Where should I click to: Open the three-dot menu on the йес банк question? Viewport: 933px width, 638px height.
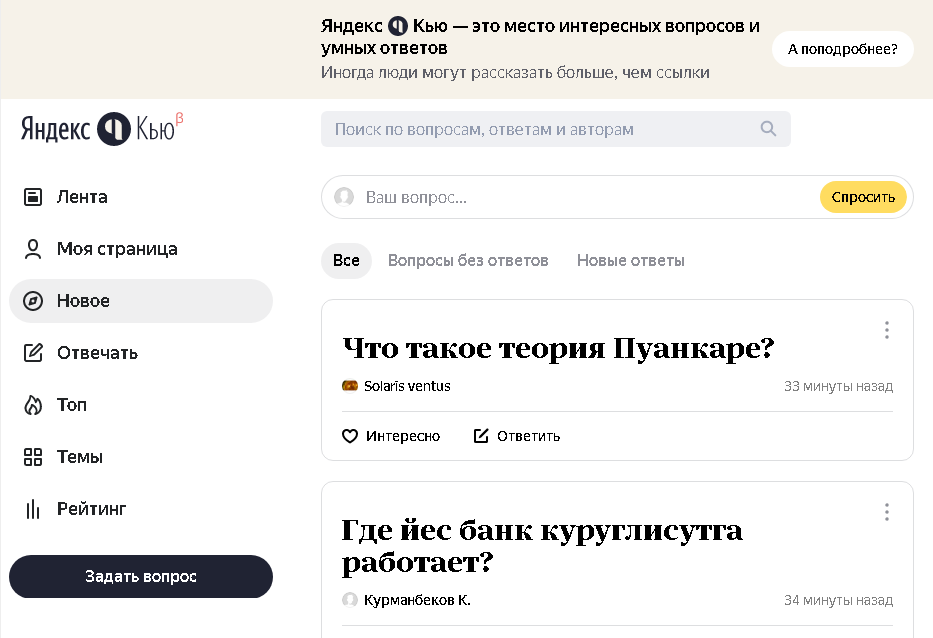click(886, 511)
